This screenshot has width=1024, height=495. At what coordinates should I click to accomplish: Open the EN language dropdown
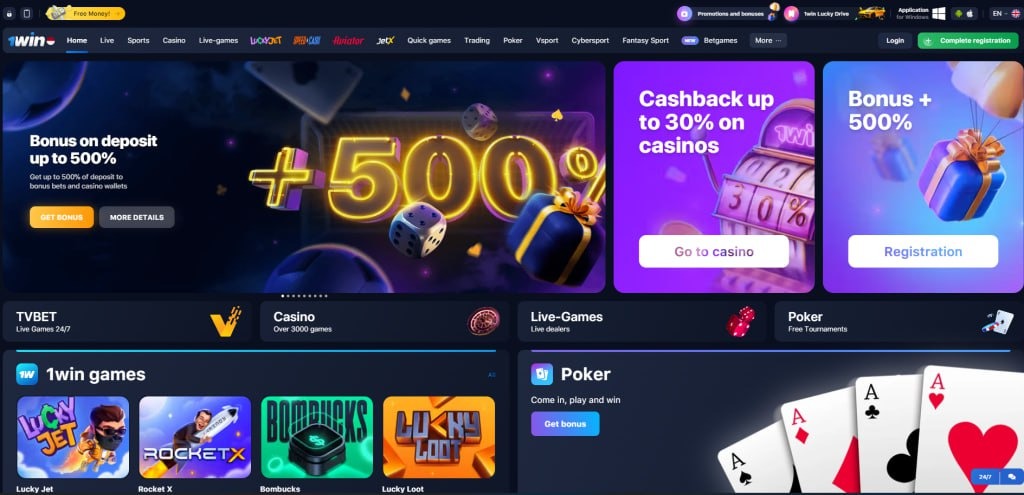point(1004,13)
